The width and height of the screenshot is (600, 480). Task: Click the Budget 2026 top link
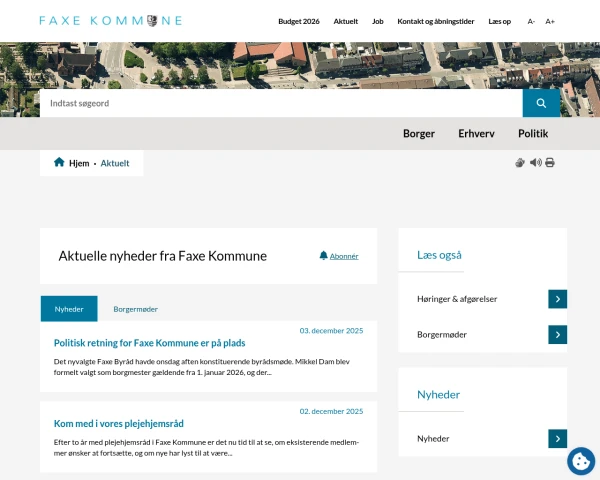coord(298,21)
